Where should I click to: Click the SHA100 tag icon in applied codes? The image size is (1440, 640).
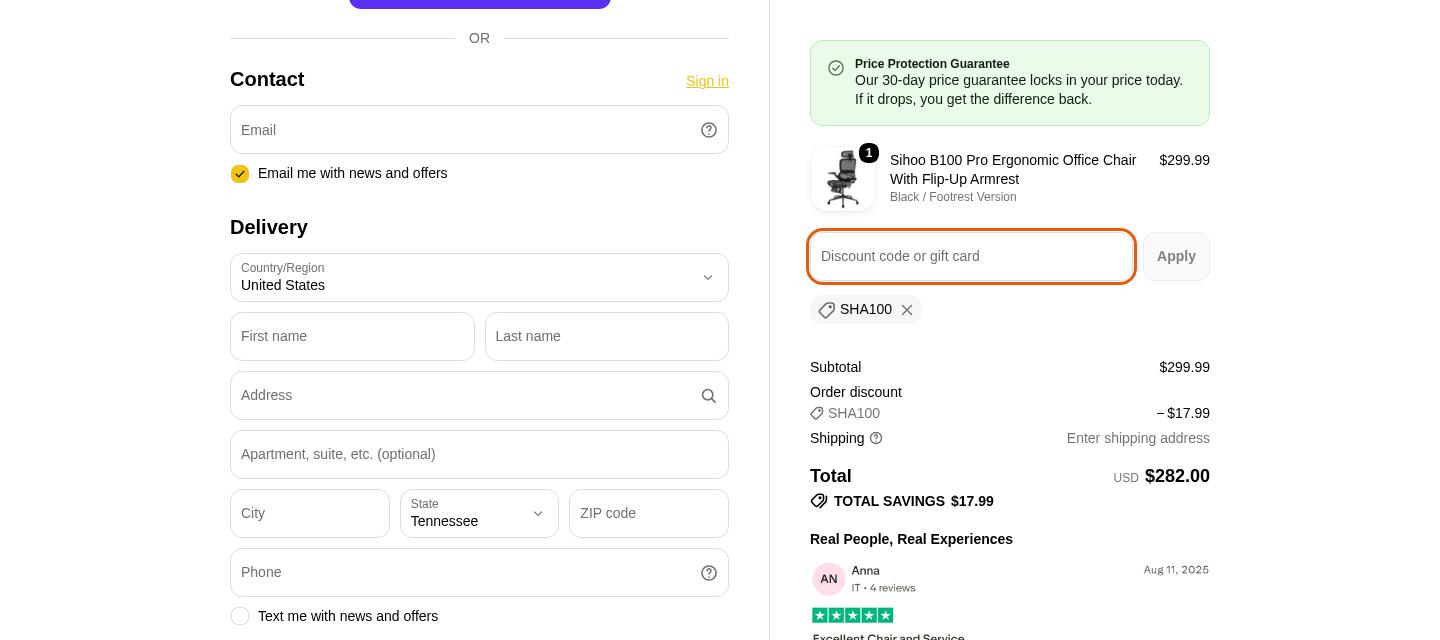click(x=826, y=310)
